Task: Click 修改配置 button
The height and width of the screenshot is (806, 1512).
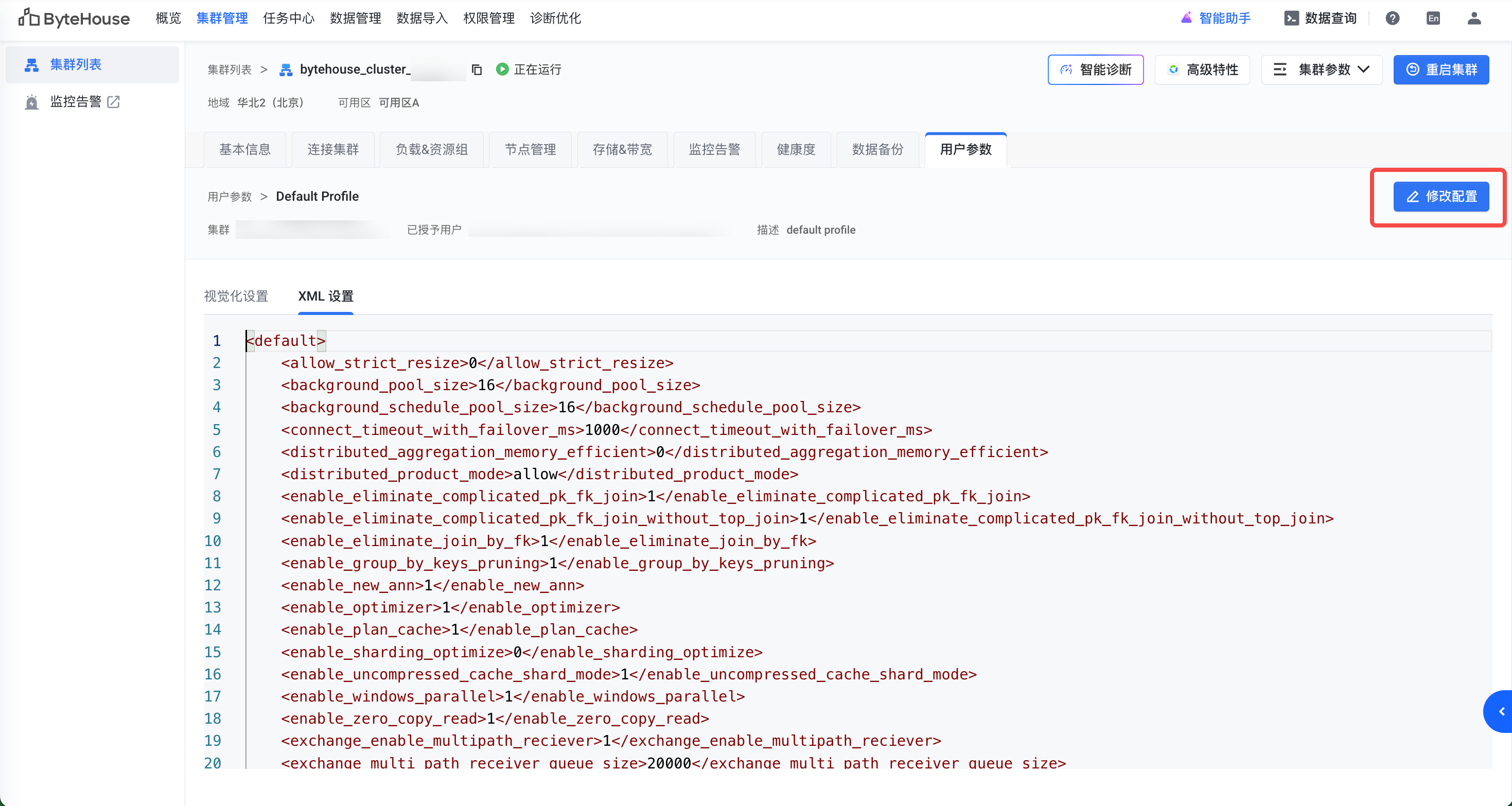Action: tap(1440, 197)
